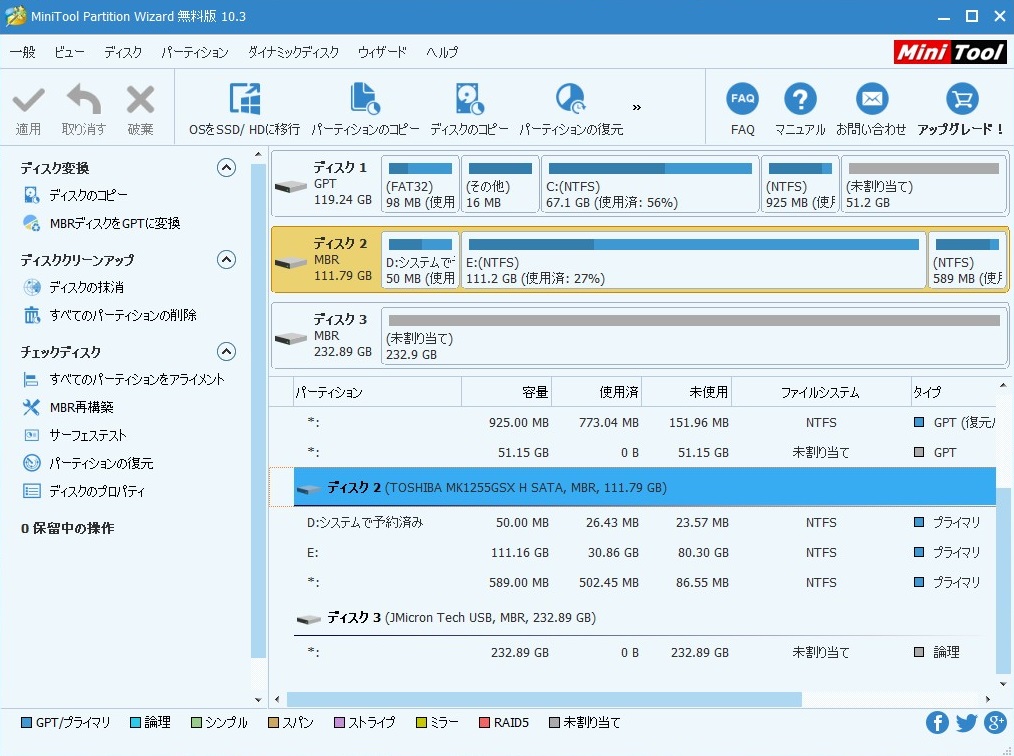Open the パーティションのコピー wizard icon

(365, 100)
